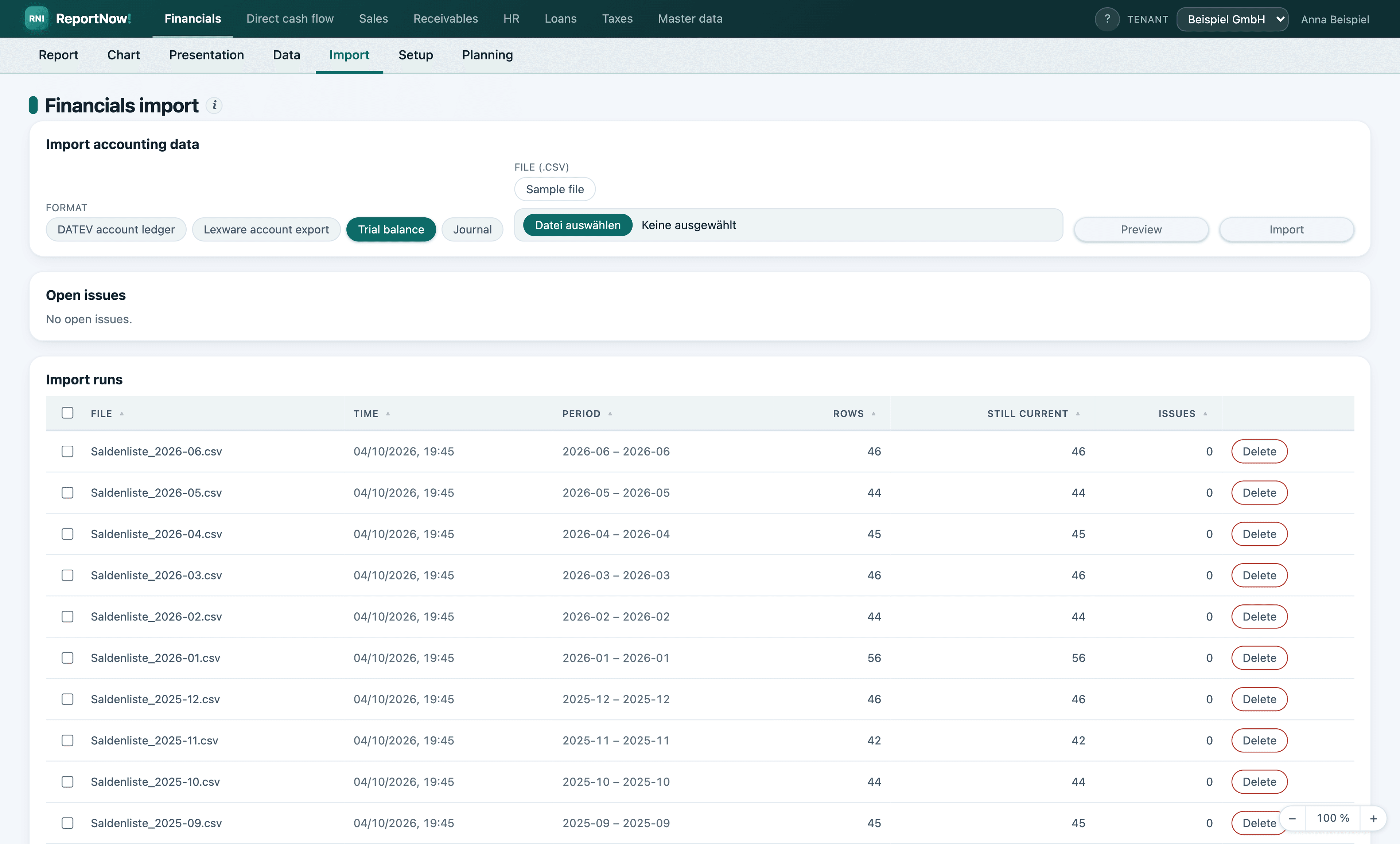This screenshot has width=1400, height=844.
Task: Click the 100 % zoom level indicator
Action: [1333, 818]
